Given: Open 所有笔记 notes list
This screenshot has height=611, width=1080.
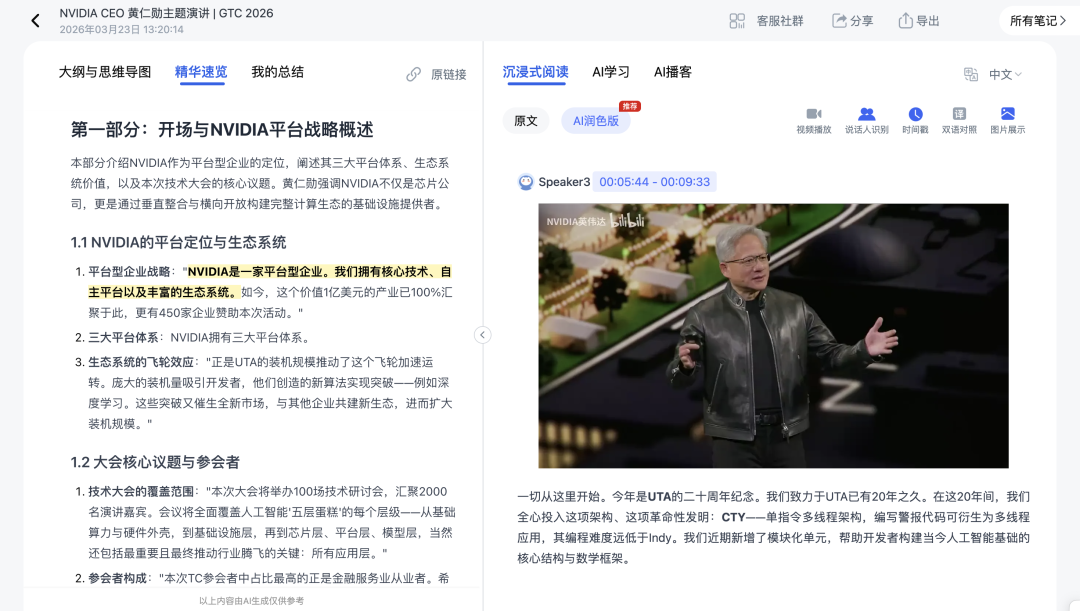Looking at the screenshot, I should [x=1038, y=21].
